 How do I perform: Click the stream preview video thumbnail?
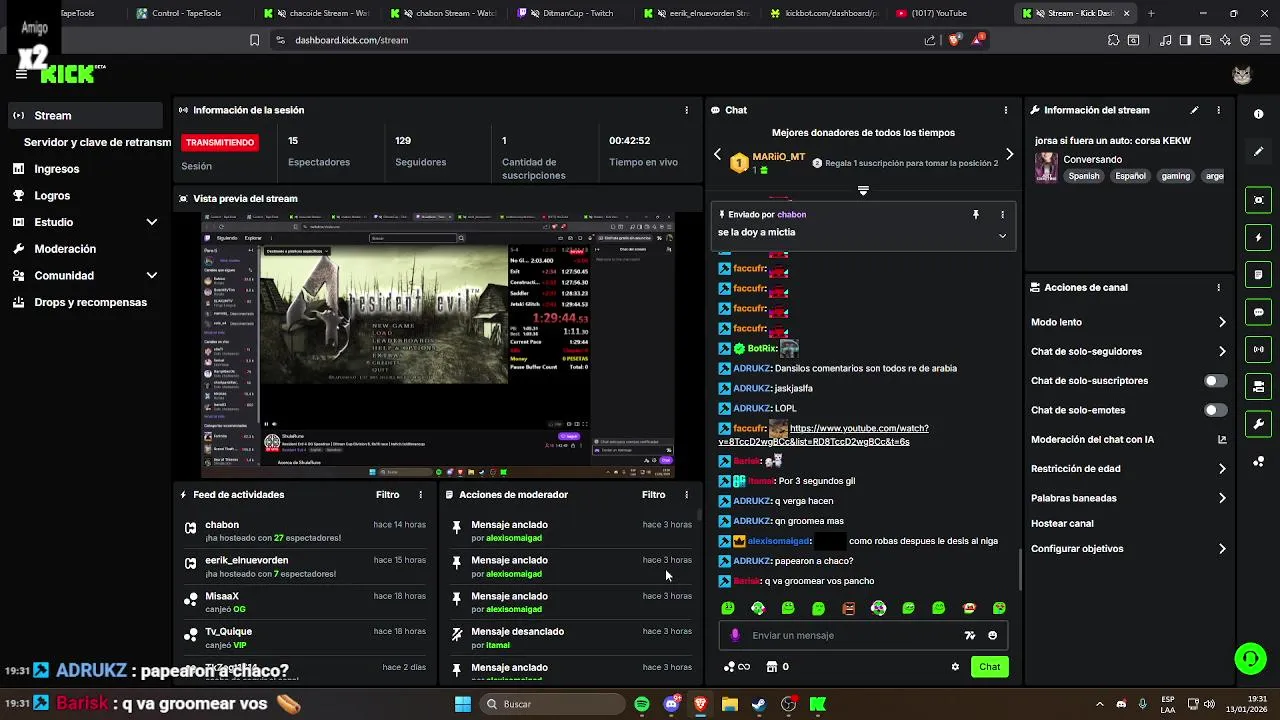pos(438,346)
